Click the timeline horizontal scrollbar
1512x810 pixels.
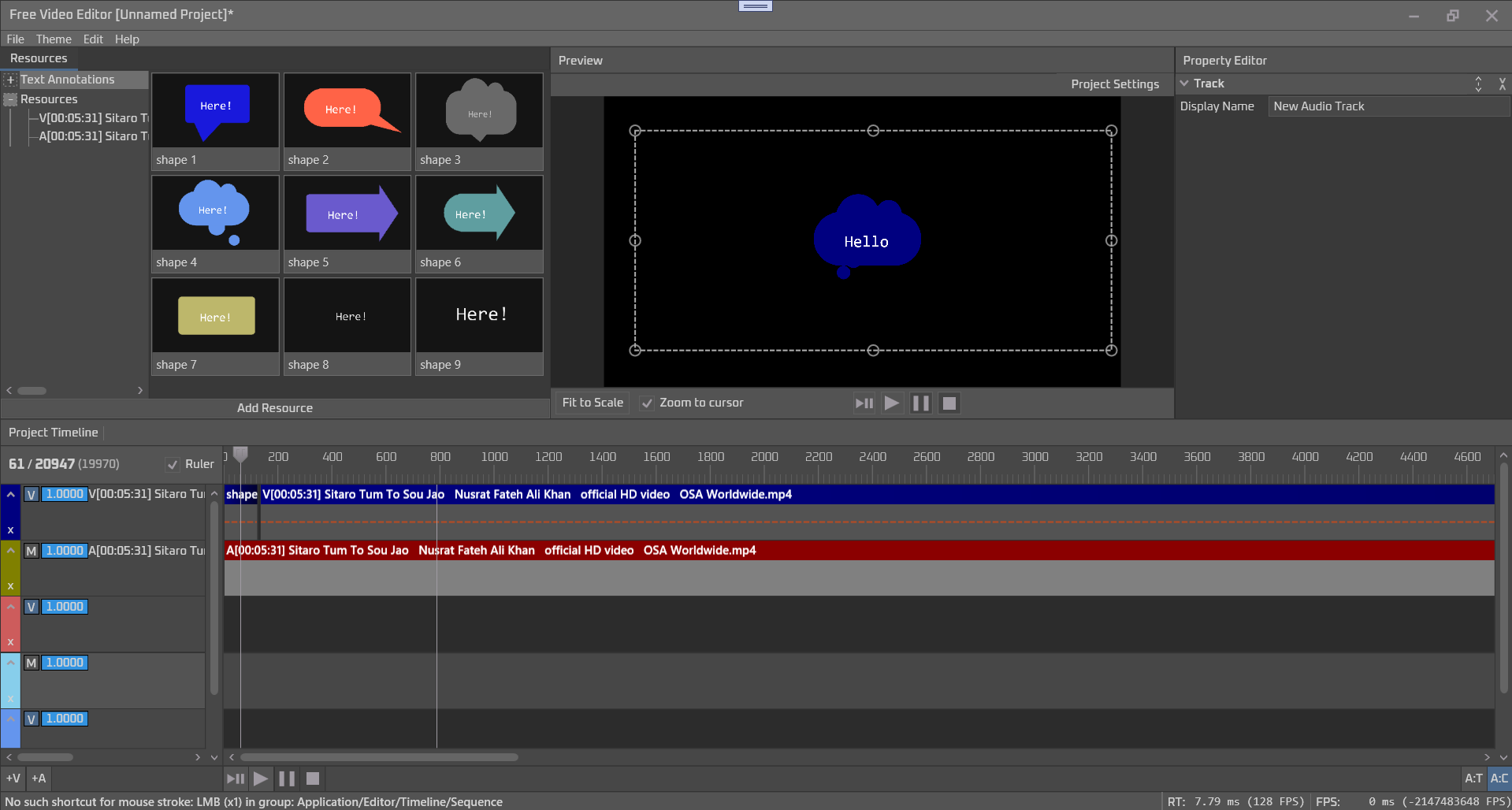[379, 757]
